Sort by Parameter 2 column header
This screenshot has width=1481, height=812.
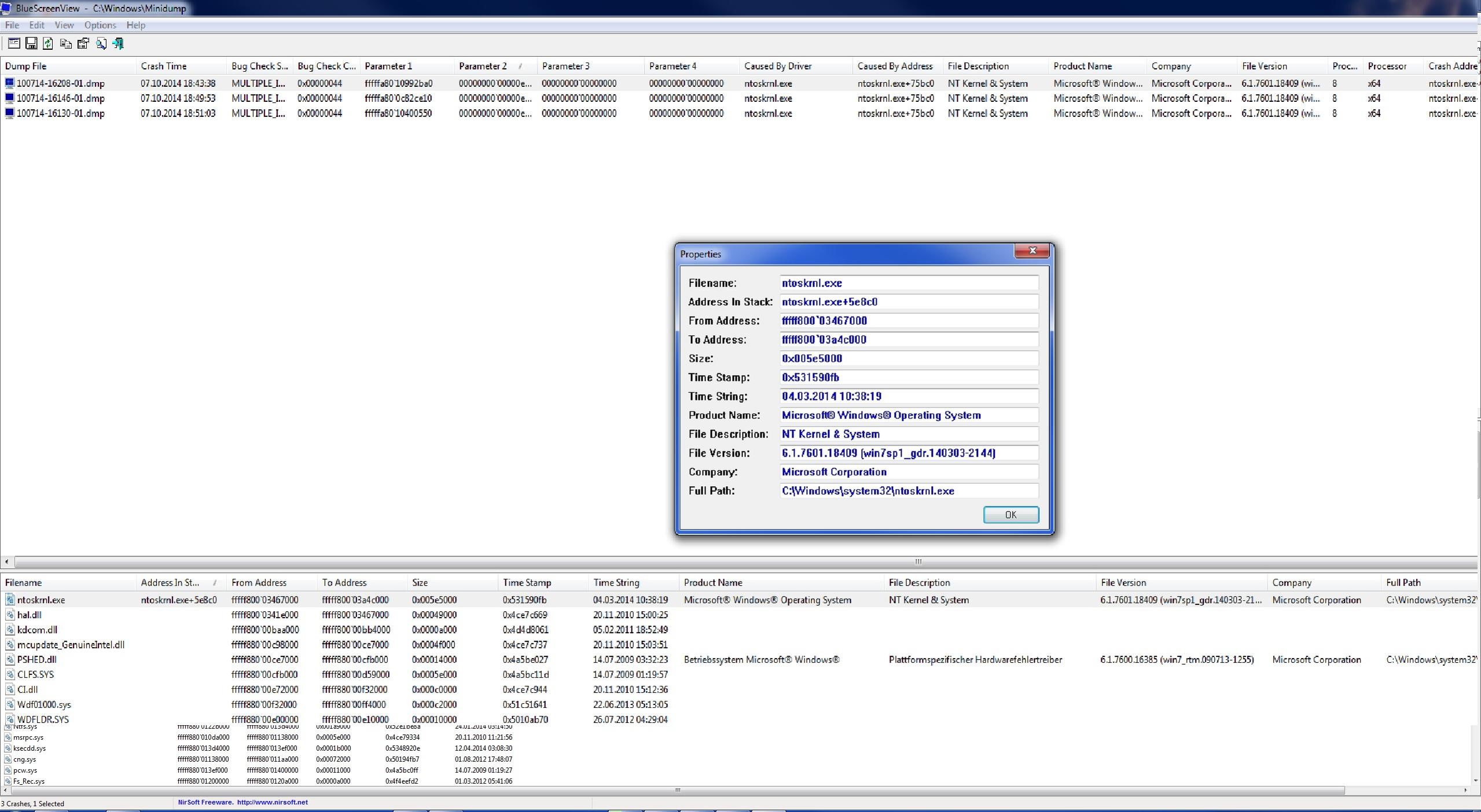pos(483,66)
